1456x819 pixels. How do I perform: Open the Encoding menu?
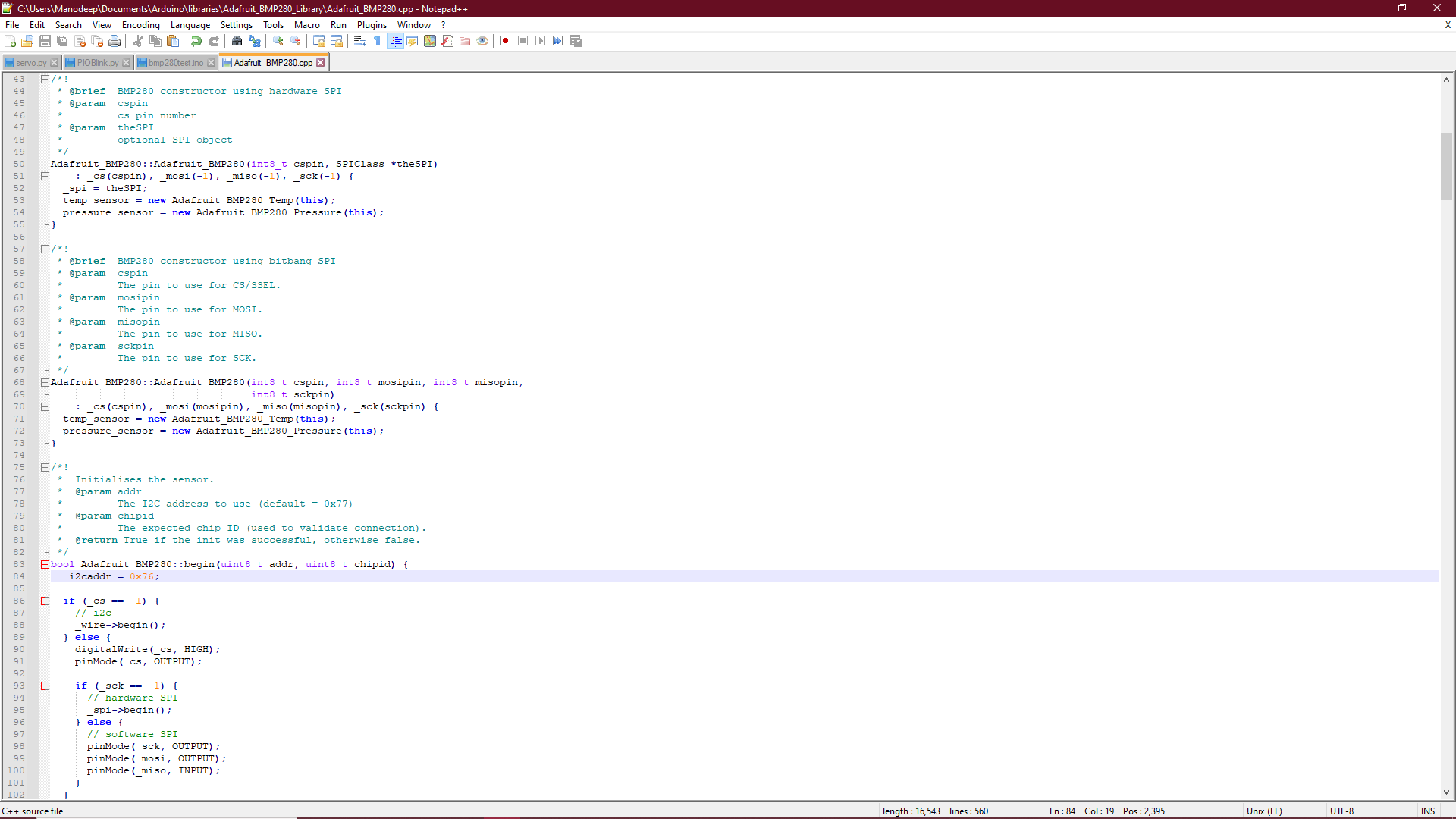click(141, 25)
